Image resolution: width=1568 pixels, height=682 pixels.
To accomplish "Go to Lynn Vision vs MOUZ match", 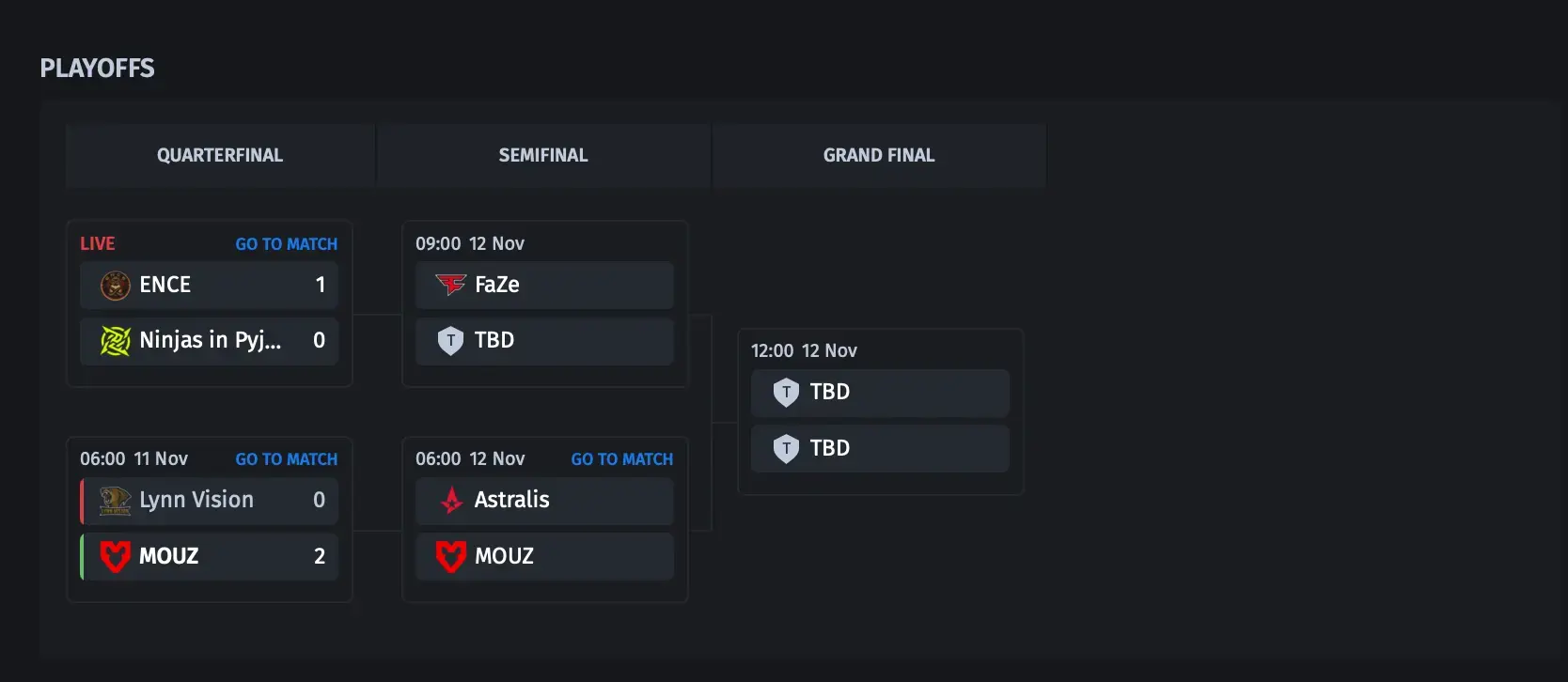I will click(286, 459).
